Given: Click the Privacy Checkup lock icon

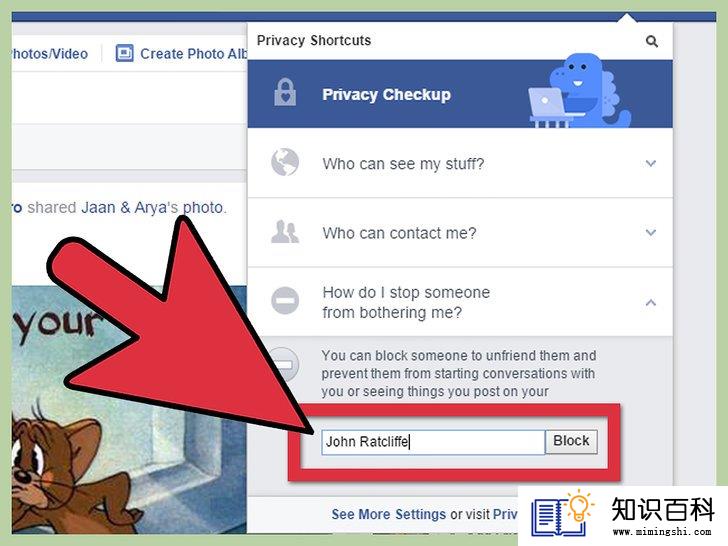Looking at the screenshot, I should tap(285, 92).
